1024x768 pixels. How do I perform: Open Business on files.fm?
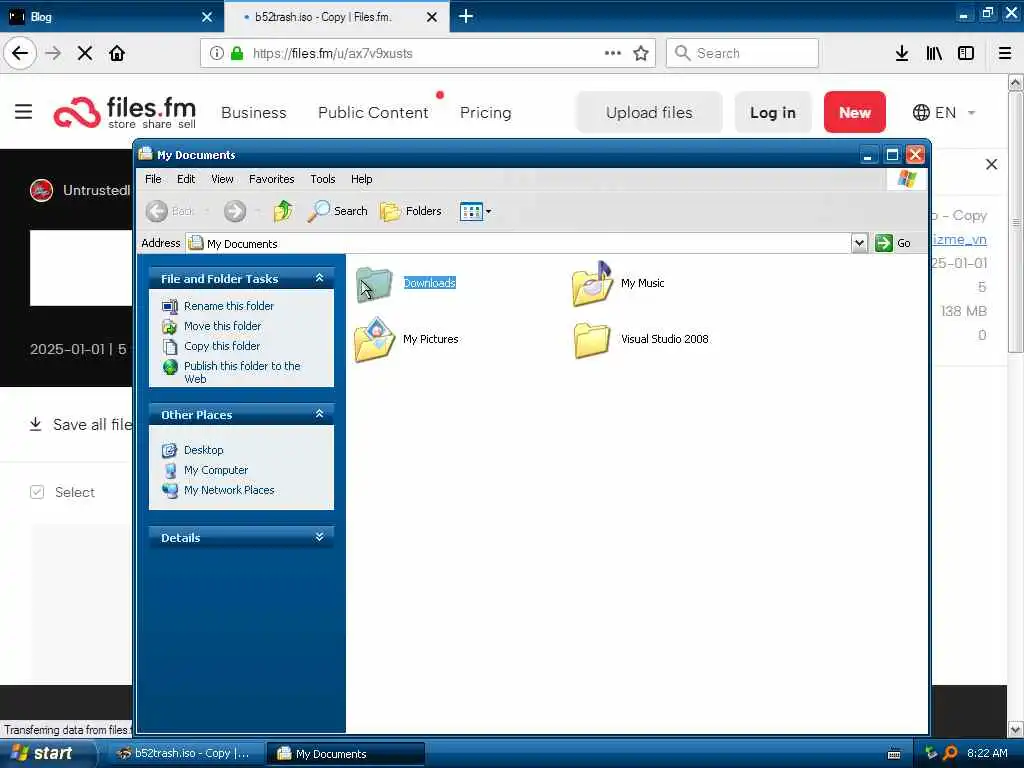click(254, 112)
